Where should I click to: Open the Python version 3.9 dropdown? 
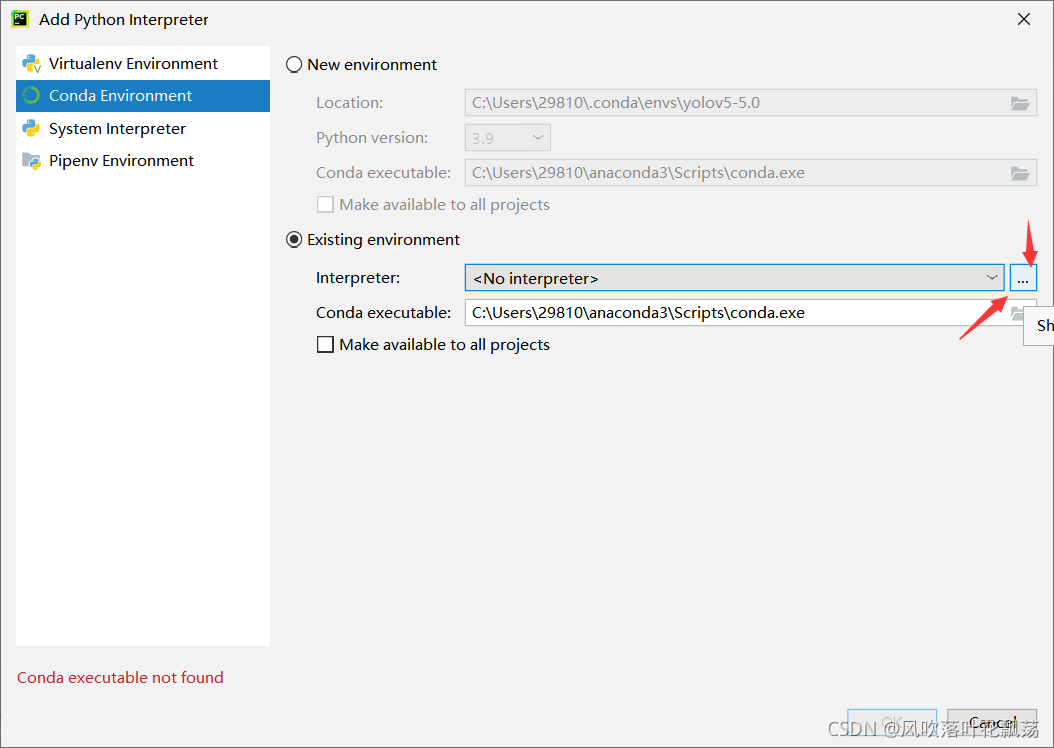point(508,138)
